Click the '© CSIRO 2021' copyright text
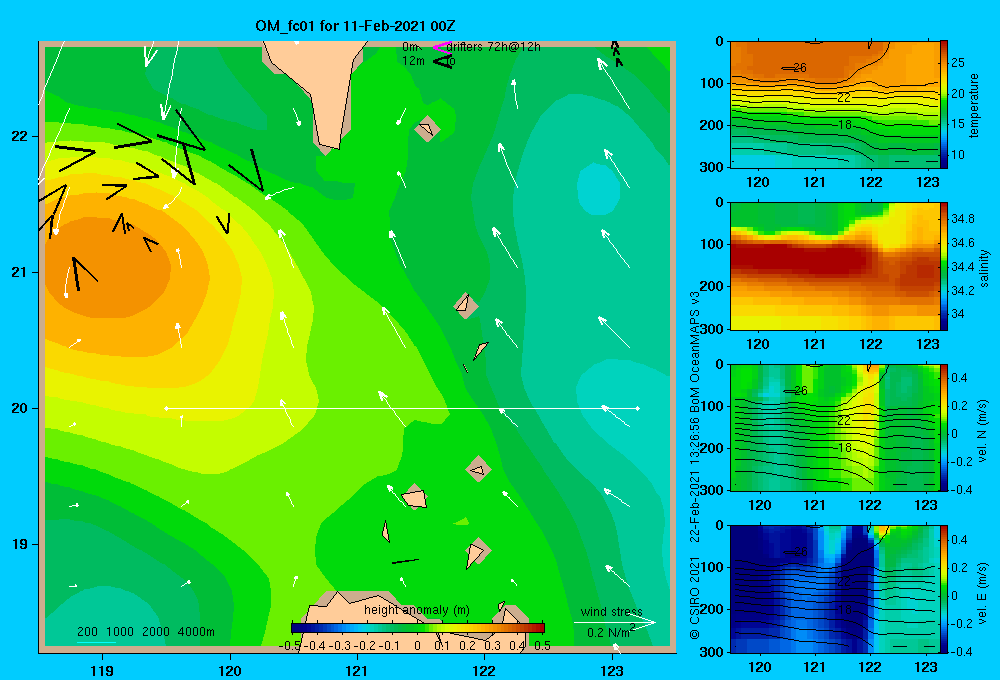1000x680 pixels. pyautogui.click(x=695, y=598)
